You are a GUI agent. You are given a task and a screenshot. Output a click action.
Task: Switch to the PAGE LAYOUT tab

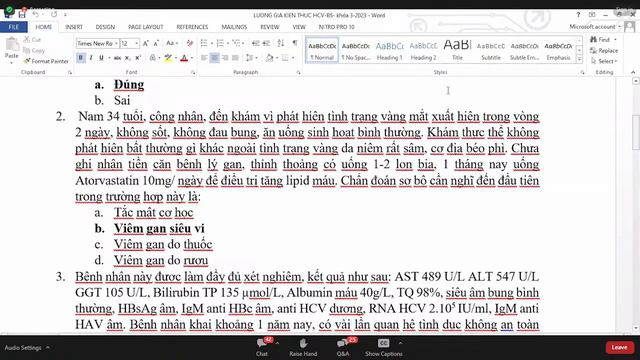[x=146, y=27]
